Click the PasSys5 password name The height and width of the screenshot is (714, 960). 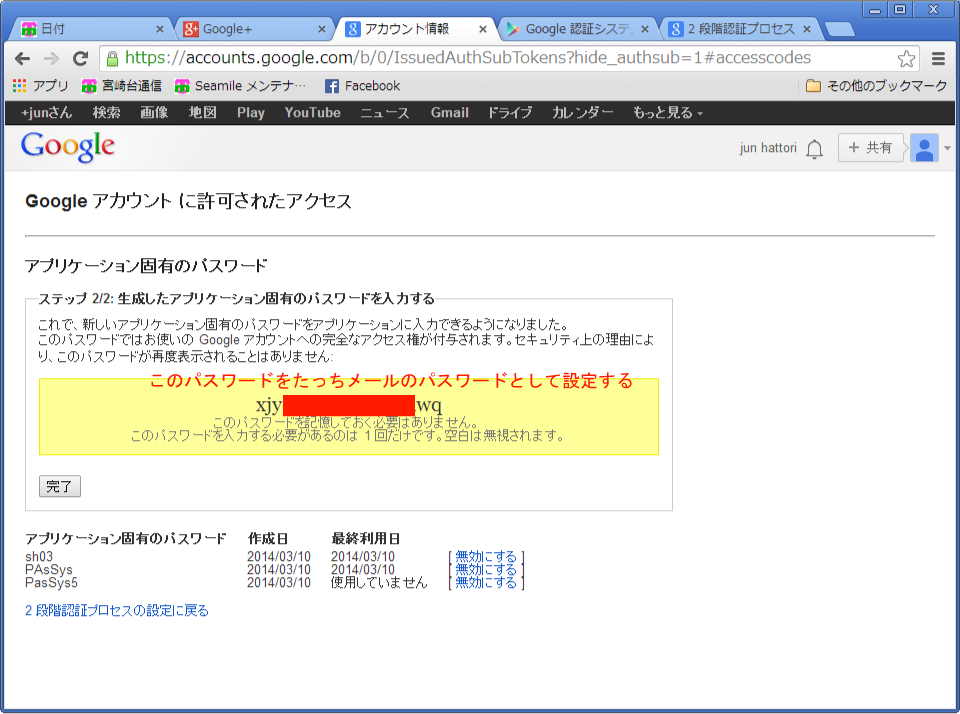51,582
